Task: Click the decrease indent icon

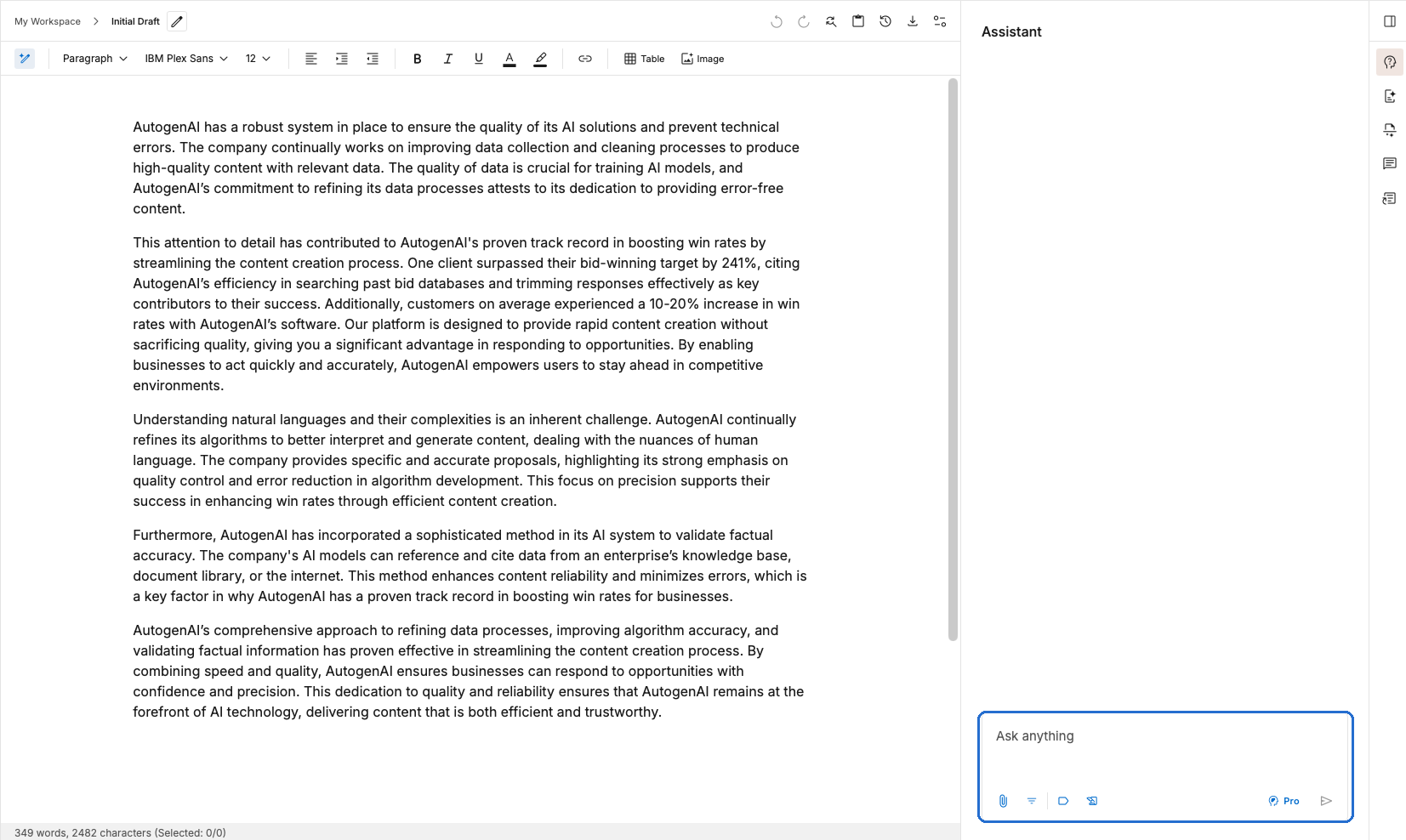Action: [x=373, y=59]
